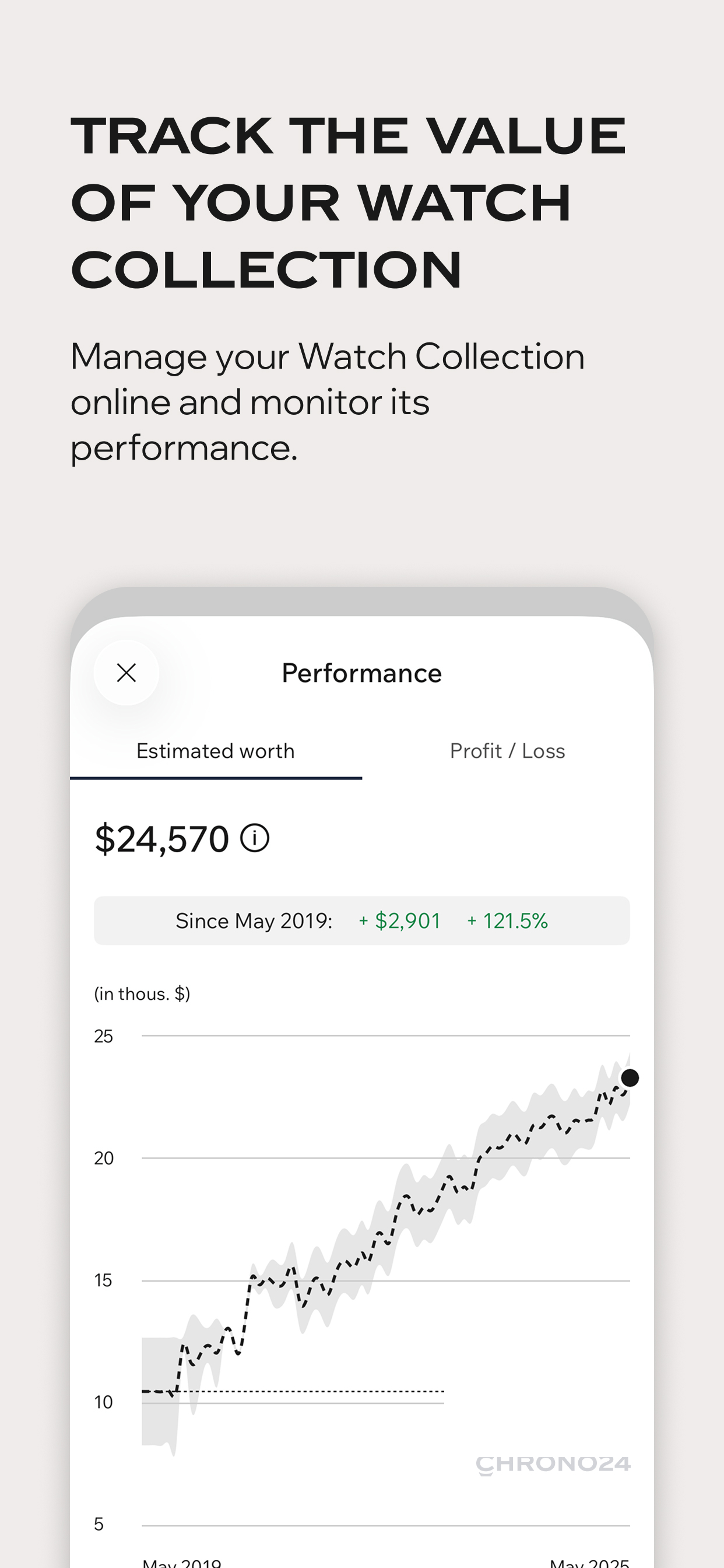Switch to the Profit / Loss tab
This screenshot has height=1568, width=724.
pos(507,751)
